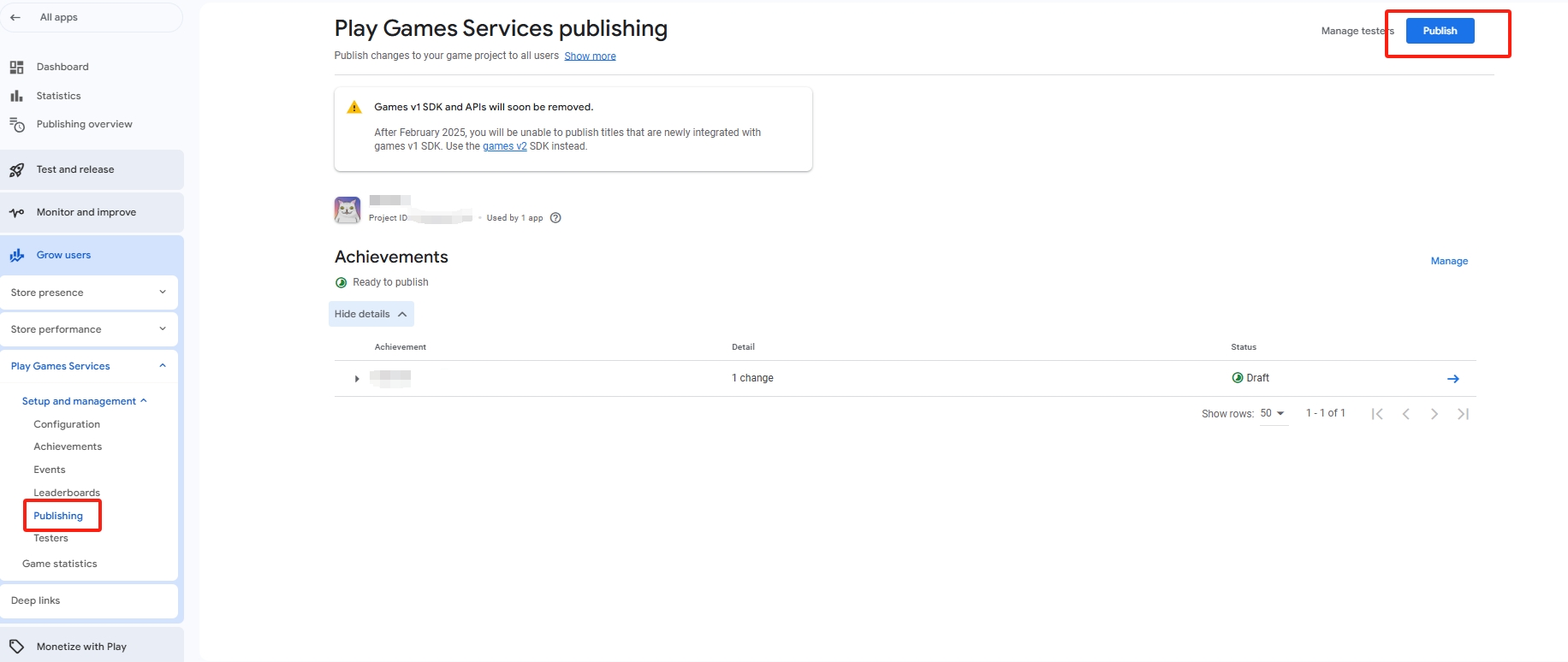The image size is (1568, 662).
Task: Open the games v2 SDK link
Action: [x=505, y=146]
